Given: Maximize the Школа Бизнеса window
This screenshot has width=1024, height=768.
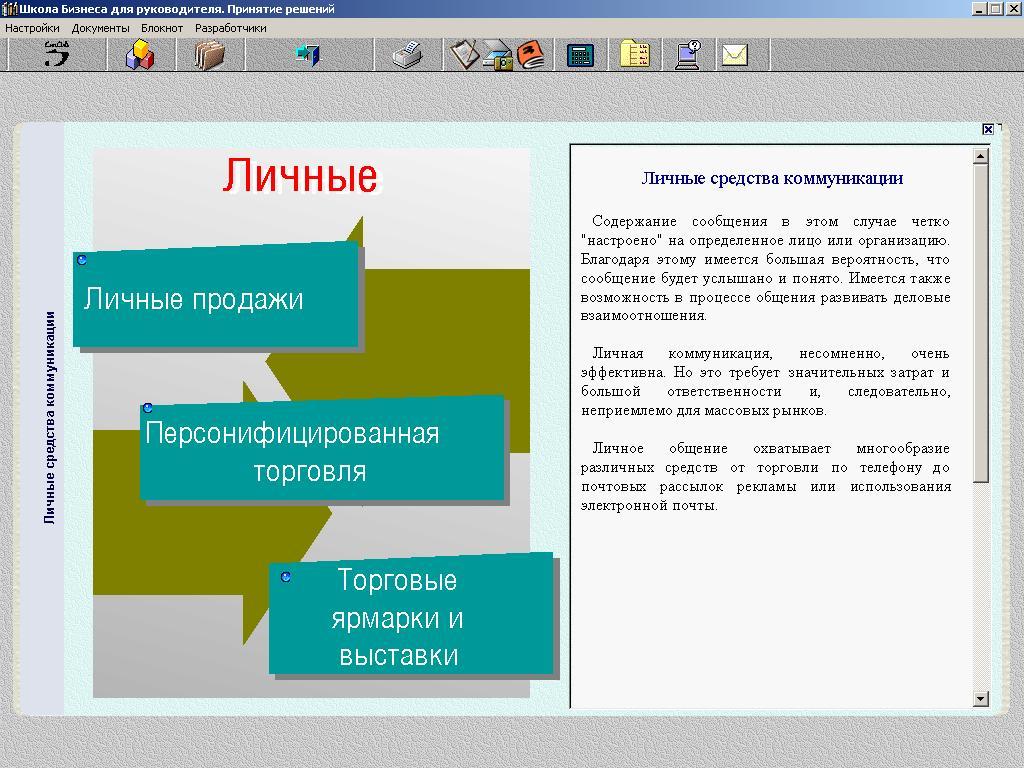Looking at the screenshot, I should [x=995, y=8].
